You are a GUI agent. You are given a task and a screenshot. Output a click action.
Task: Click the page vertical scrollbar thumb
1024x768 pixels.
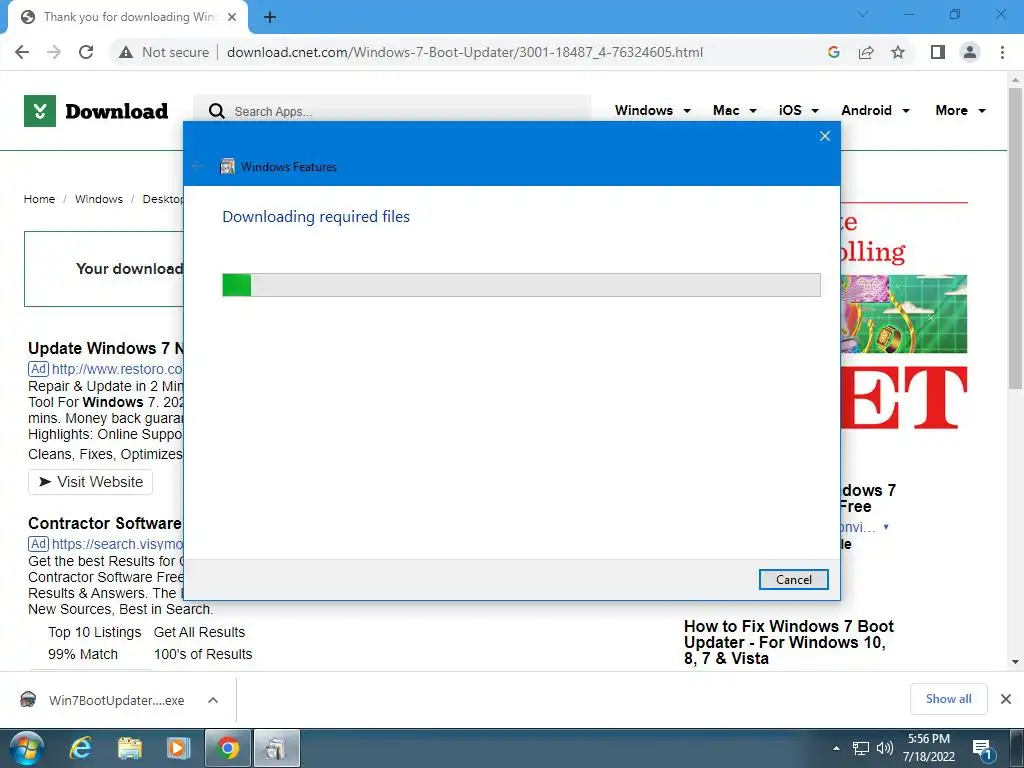[1015, 238]
